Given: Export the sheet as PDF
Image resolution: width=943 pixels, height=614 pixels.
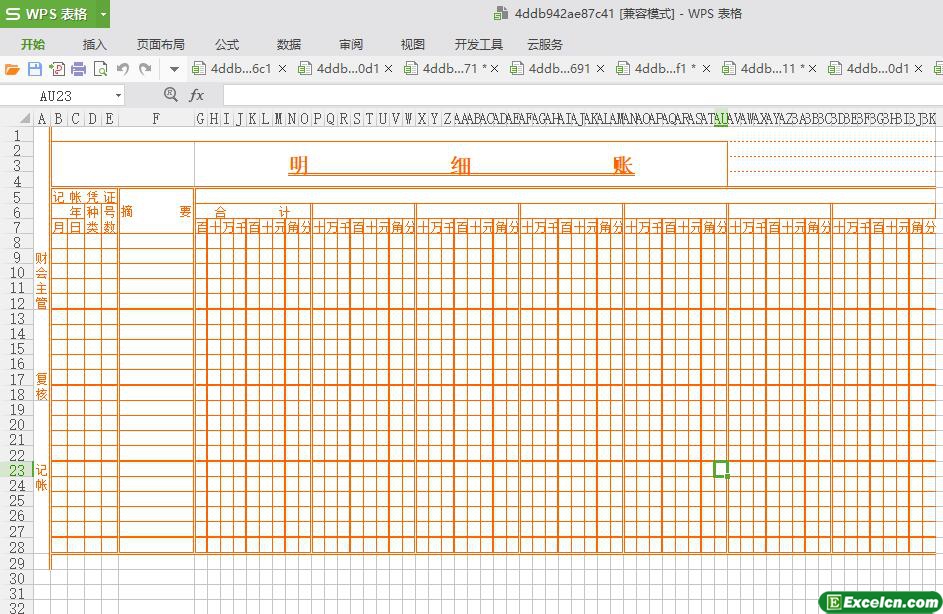Looking at the screenshot, I should click(x=57, y=69).
